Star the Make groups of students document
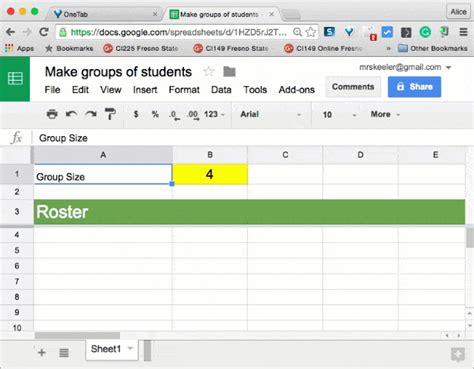474x369 pixels. 209,71
